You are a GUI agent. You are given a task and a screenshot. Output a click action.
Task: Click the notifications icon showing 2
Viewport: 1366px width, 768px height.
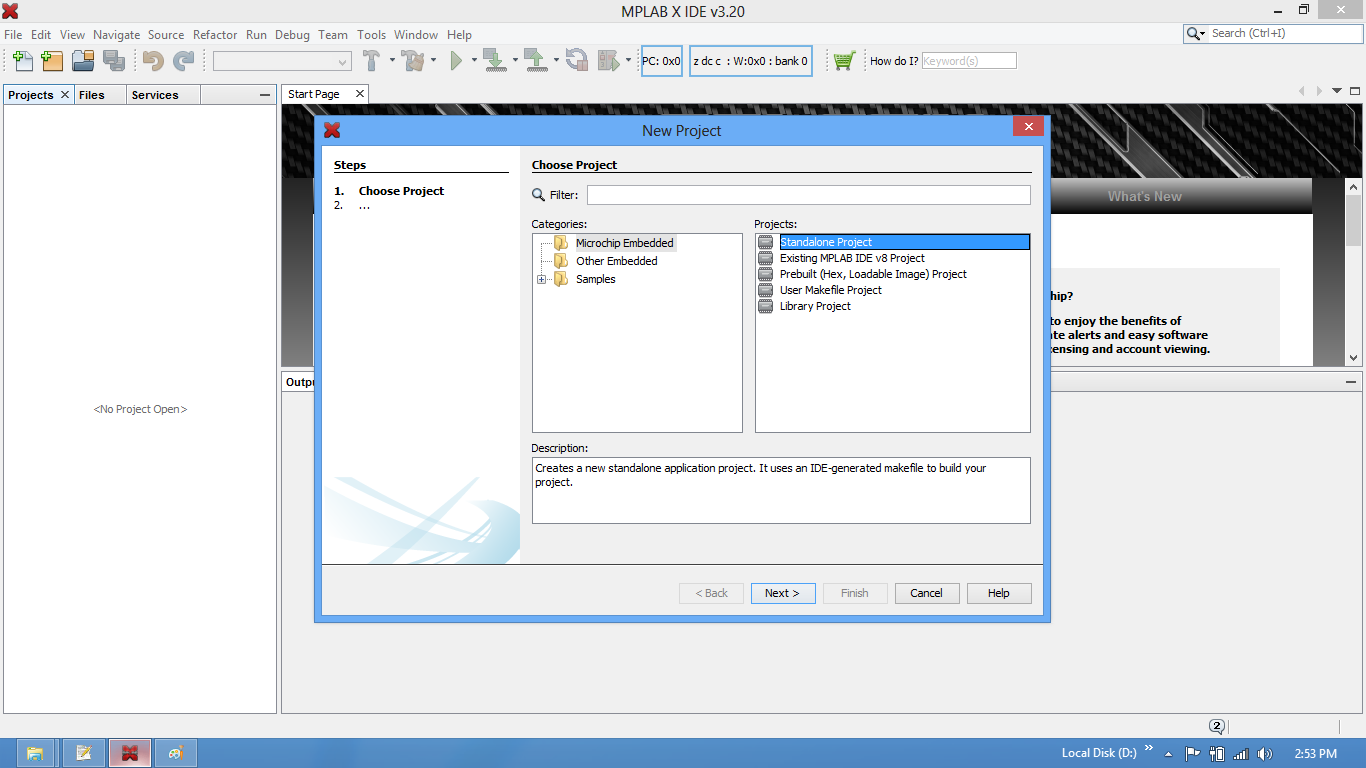click(1217, 727)
